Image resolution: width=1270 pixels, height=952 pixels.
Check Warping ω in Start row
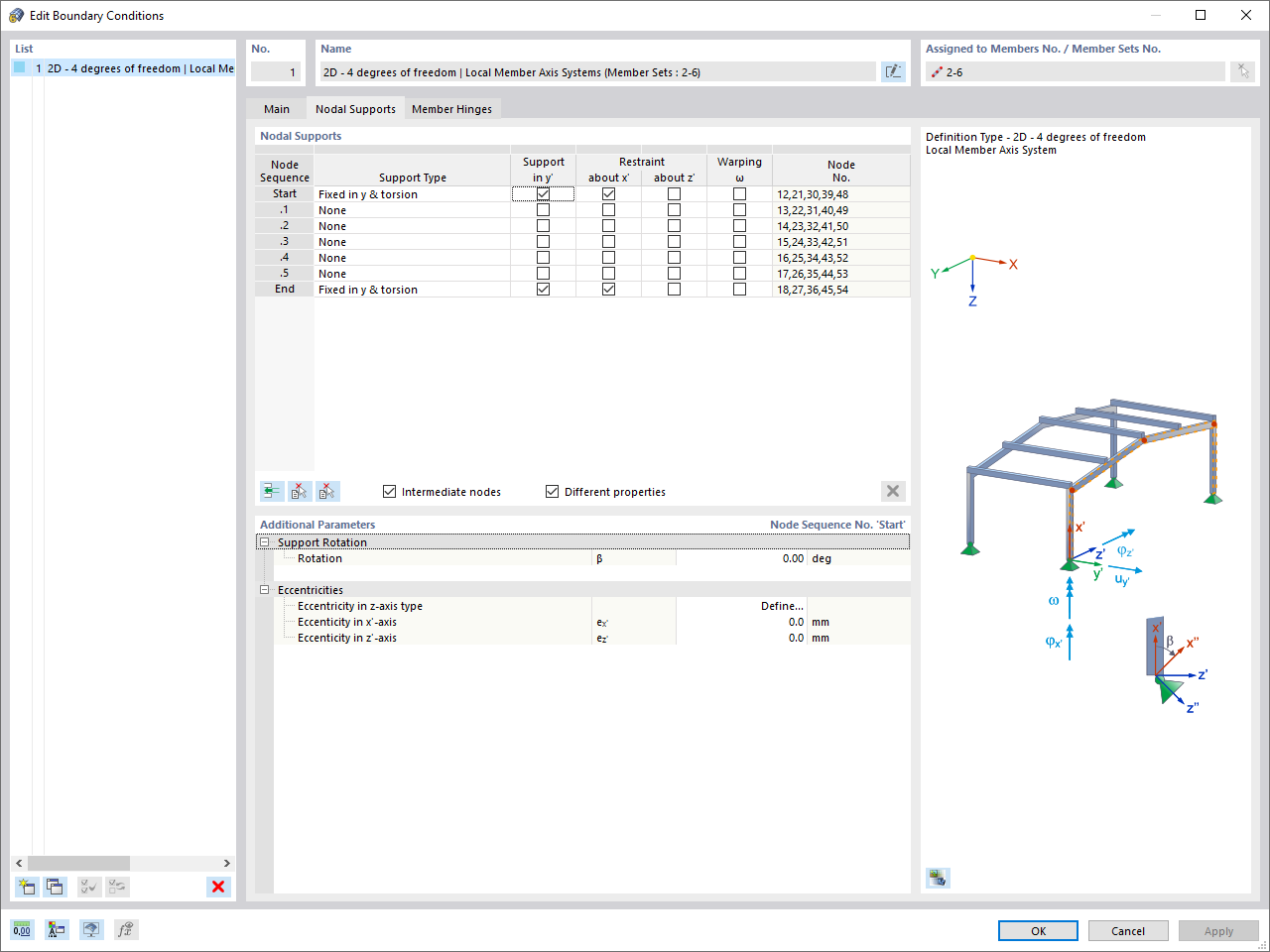pos(739,194)
